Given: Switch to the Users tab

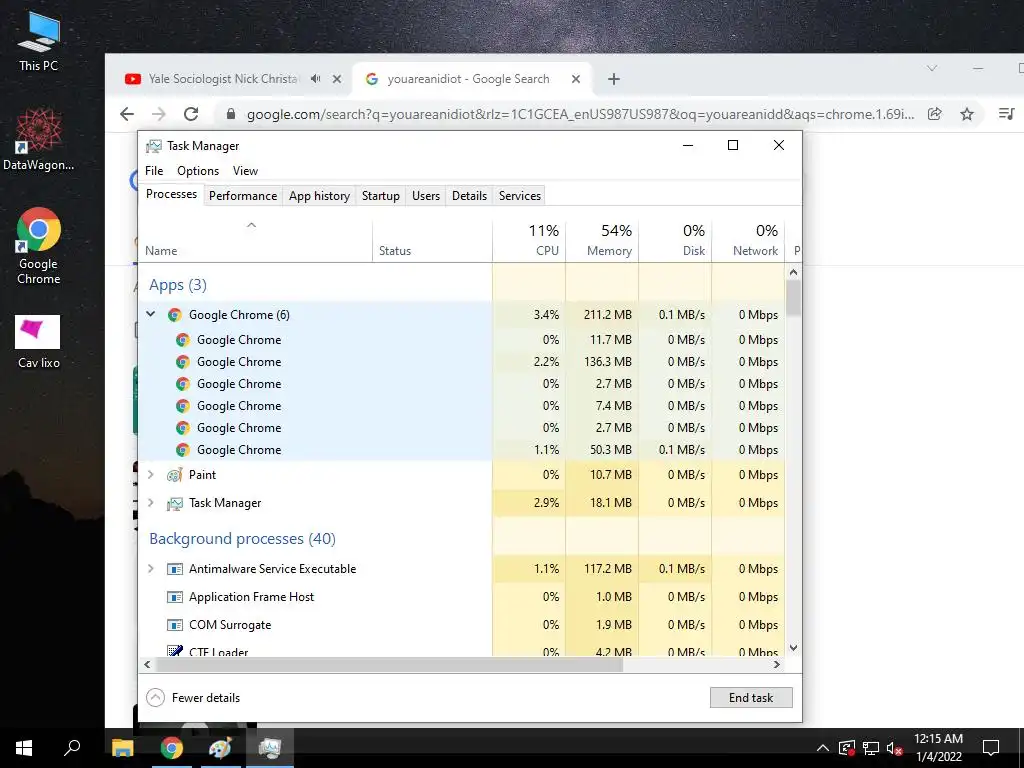Looking at the screenshot, I should coord(426,196).
